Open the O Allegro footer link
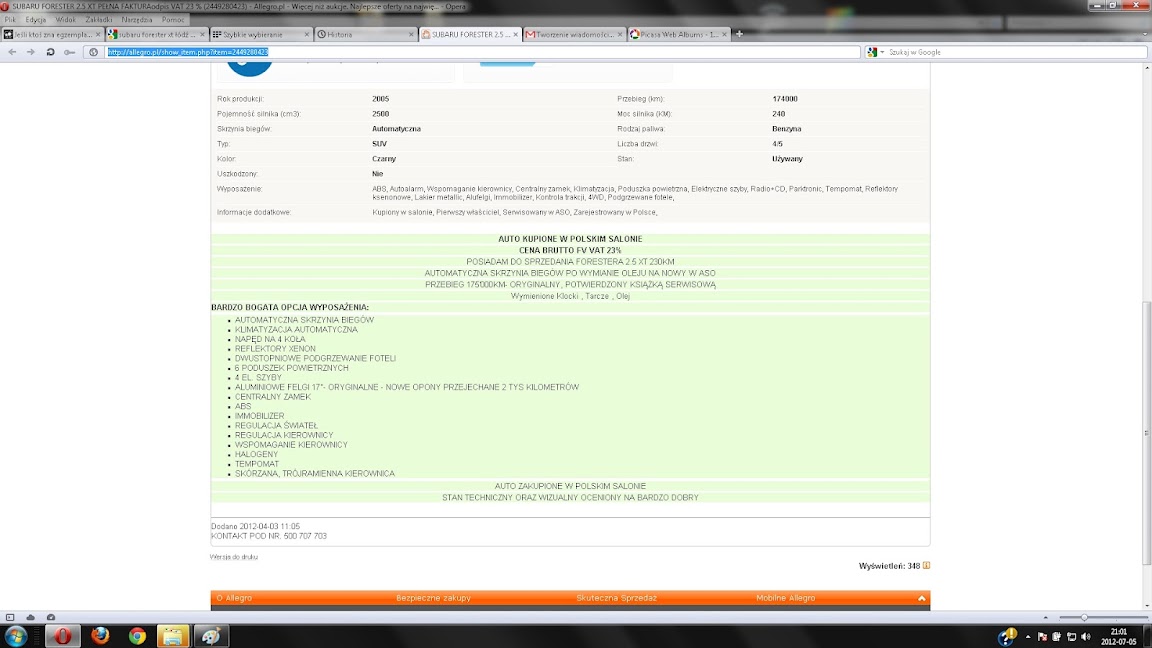This screenshot has width=1152, height=648. point(234,598)
